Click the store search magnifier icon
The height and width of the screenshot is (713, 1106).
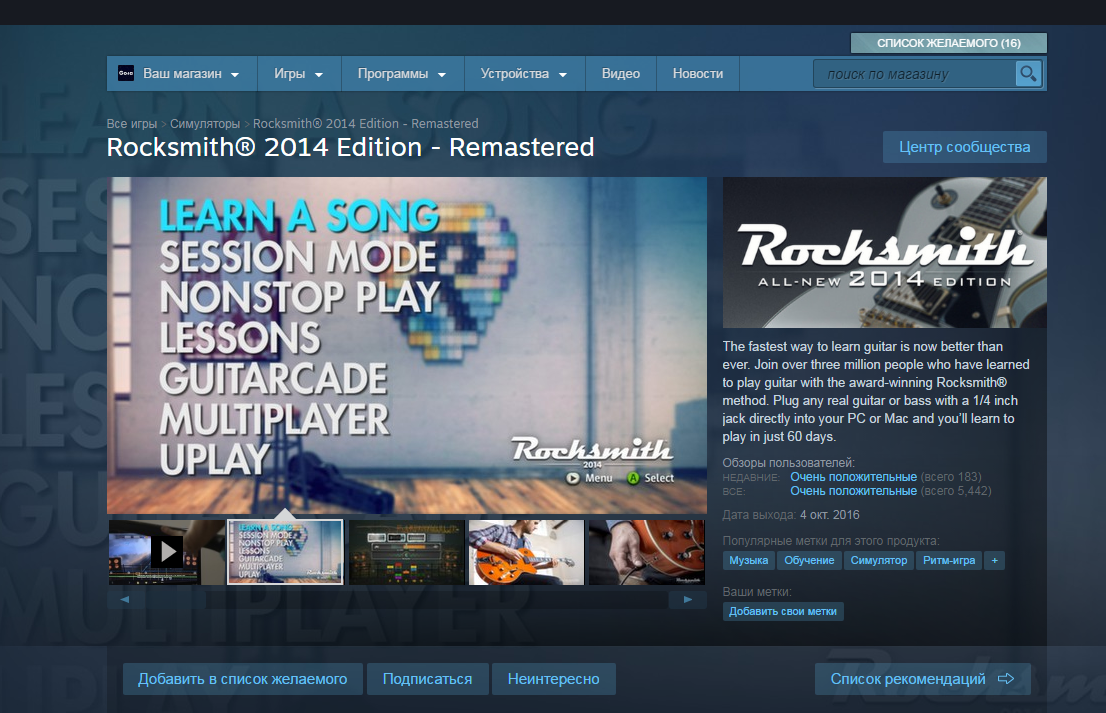point(1028,73)
